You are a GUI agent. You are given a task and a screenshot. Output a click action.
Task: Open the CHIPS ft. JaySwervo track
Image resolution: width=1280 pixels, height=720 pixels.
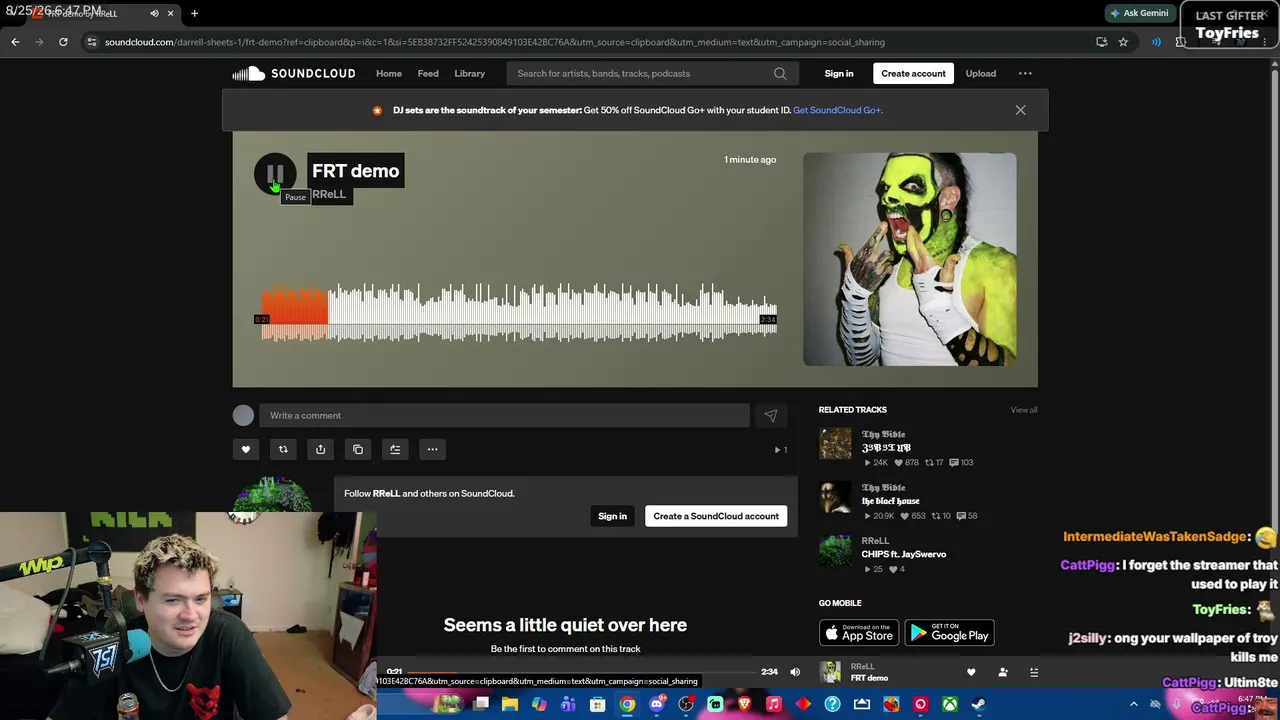(x=903, y=554)
